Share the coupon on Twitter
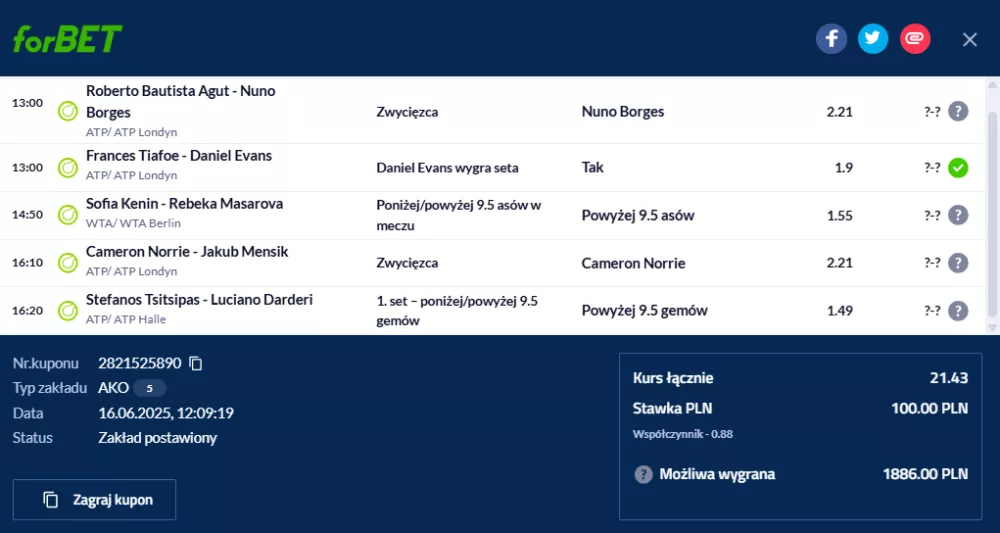The height and width of the screenshot is (533, 1000). [x=872, y=39]
